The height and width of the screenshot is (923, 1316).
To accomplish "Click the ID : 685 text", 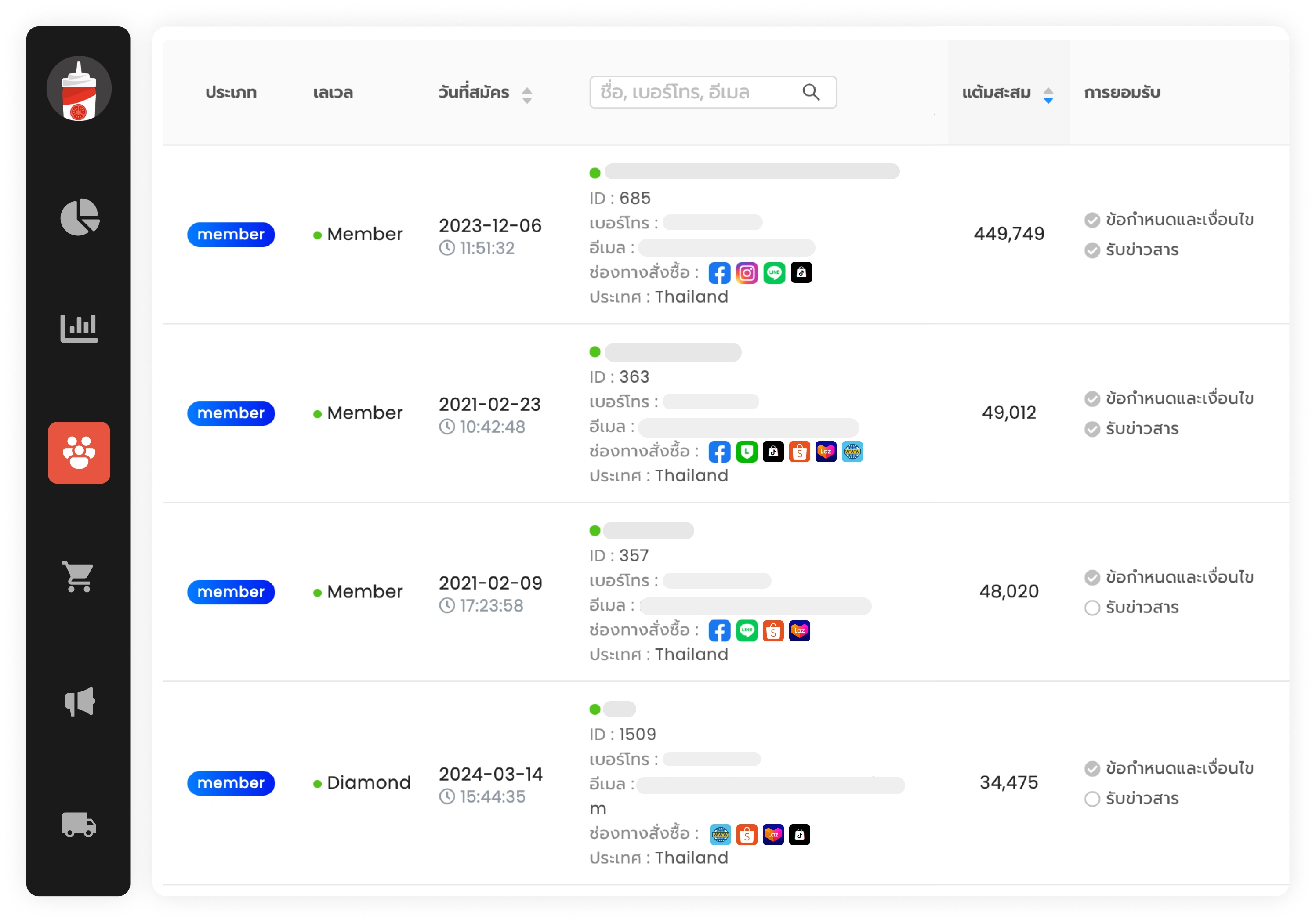I will coord(620,198).
